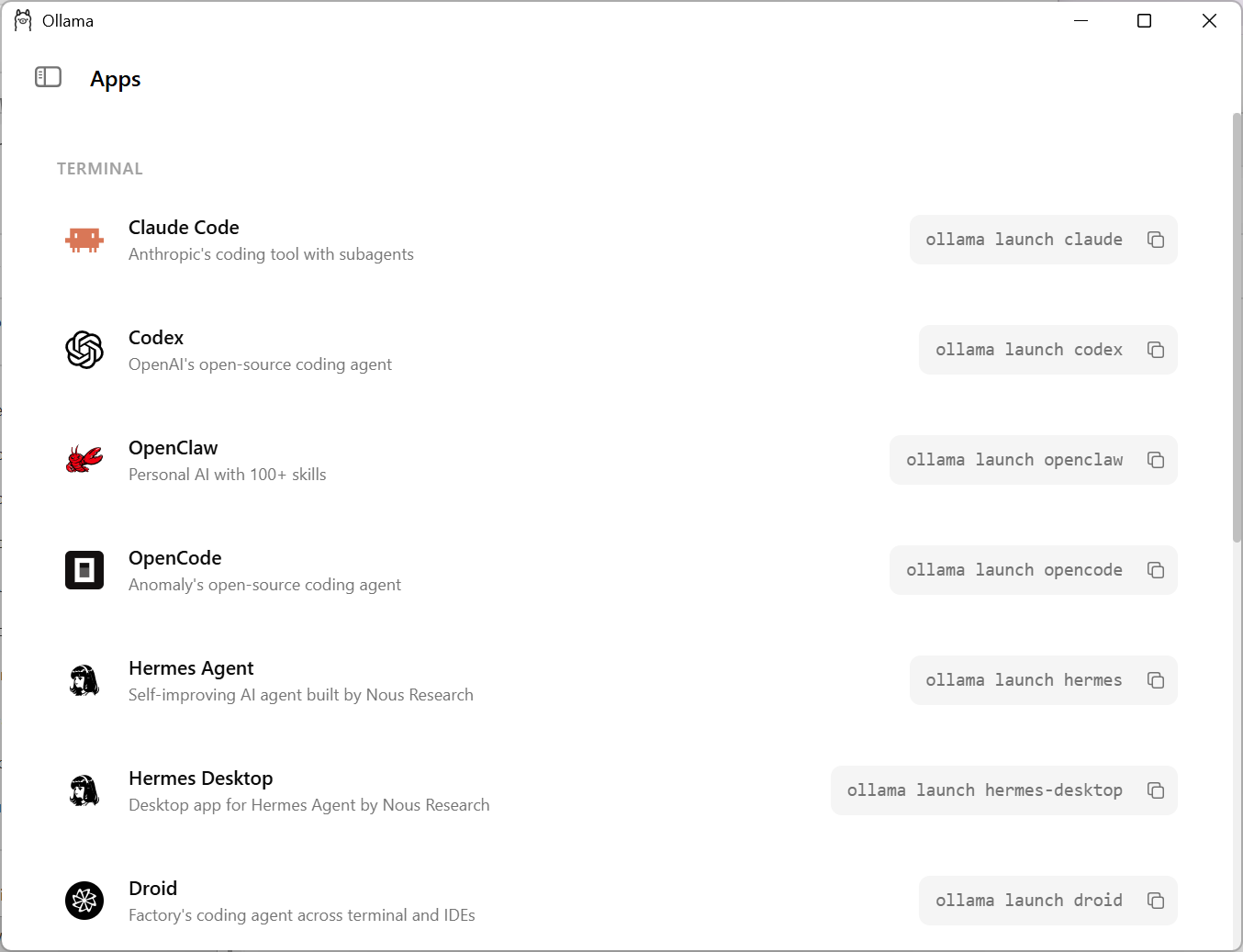
Task: Click the Hermes Agent icon
Action: click(84, 680)
